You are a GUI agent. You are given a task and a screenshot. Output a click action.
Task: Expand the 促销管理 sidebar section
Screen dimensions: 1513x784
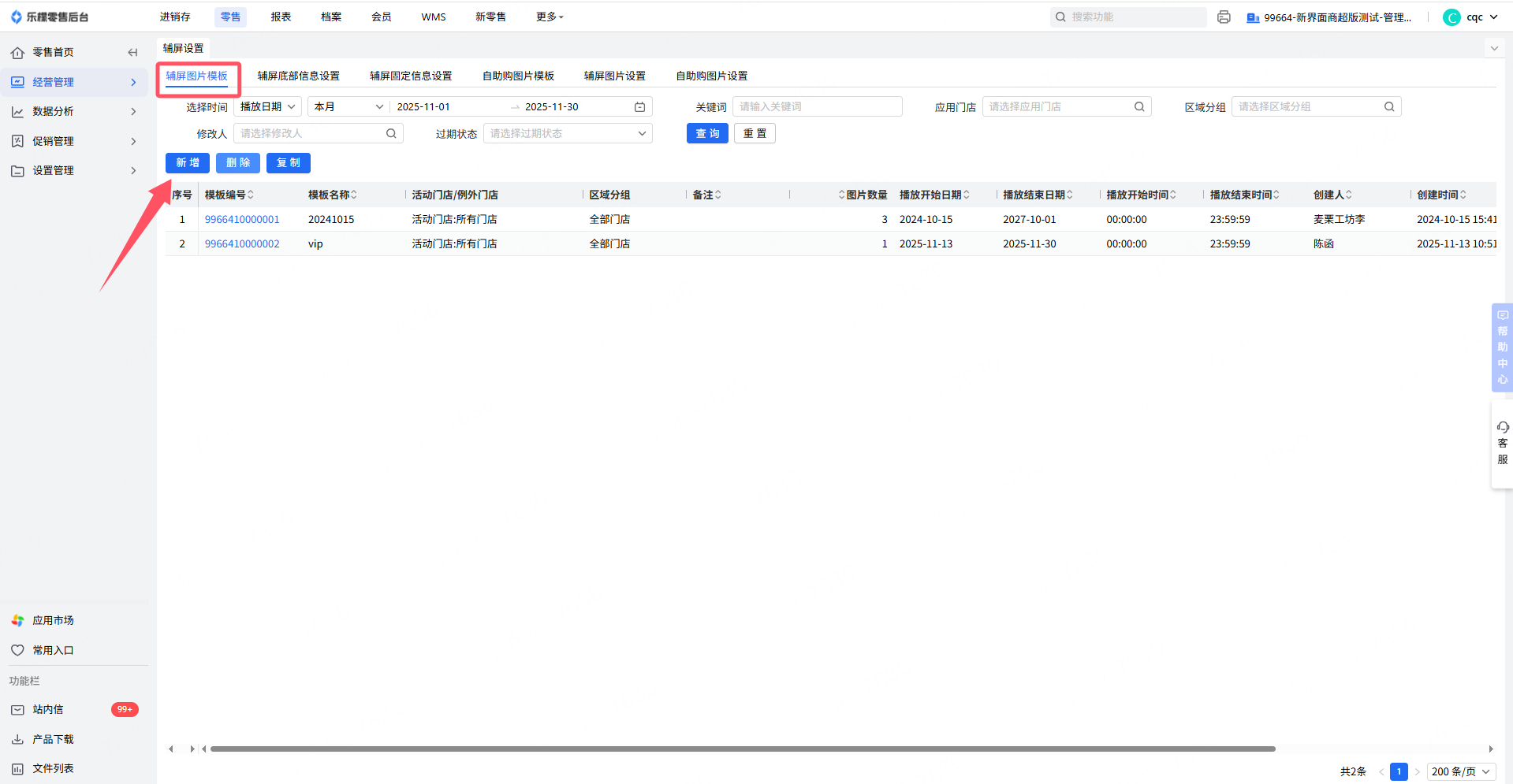(75, 141)
